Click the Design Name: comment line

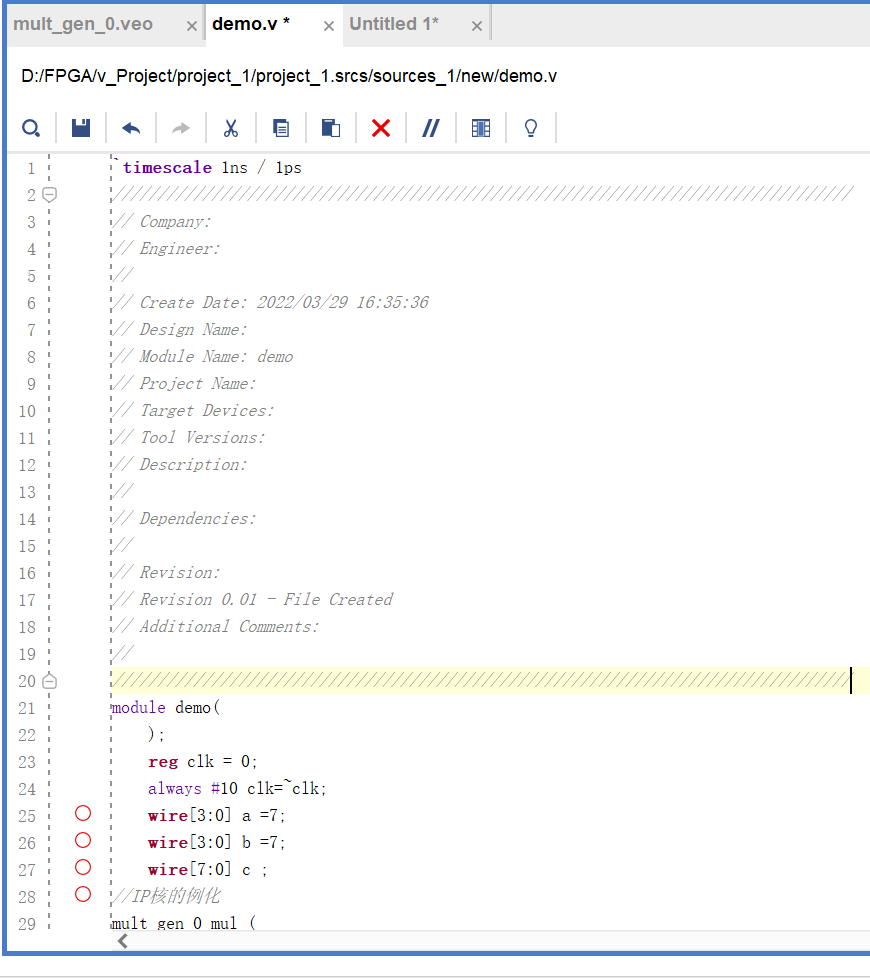[180, 329]
